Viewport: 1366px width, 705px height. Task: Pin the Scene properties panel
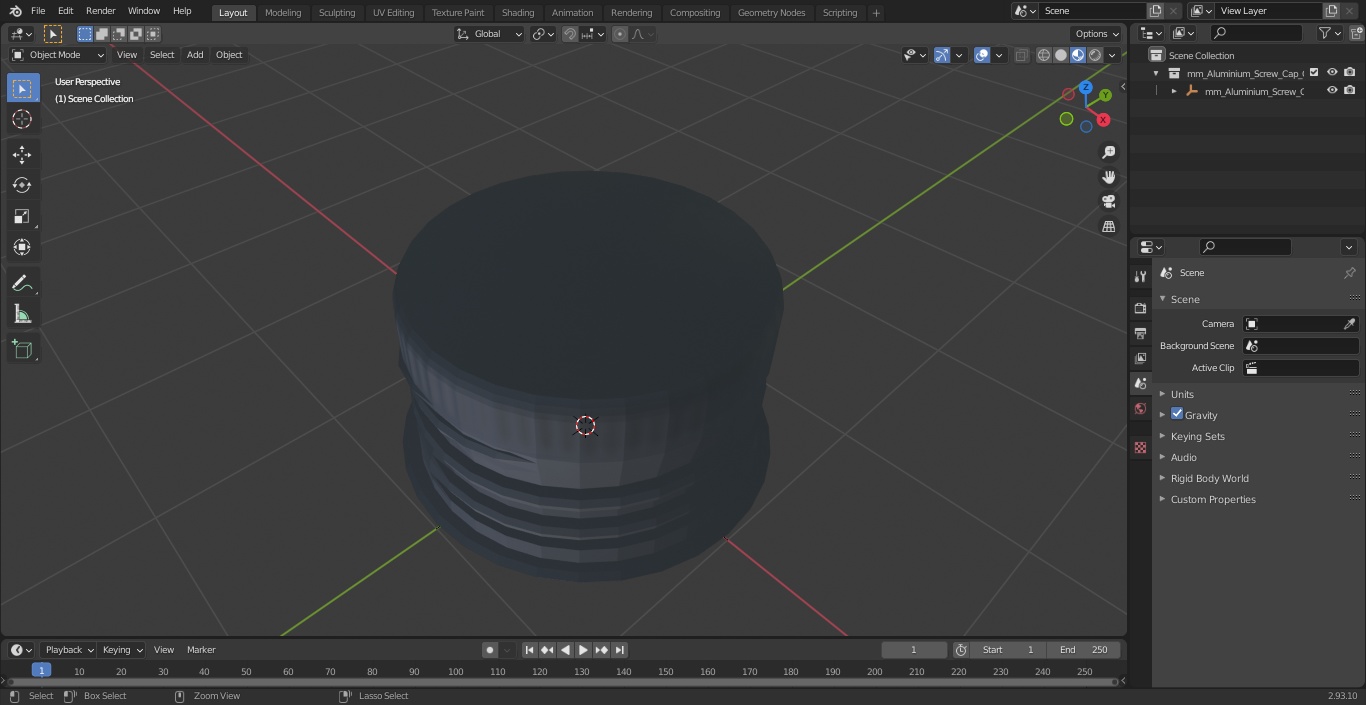tap(1349, 273)
